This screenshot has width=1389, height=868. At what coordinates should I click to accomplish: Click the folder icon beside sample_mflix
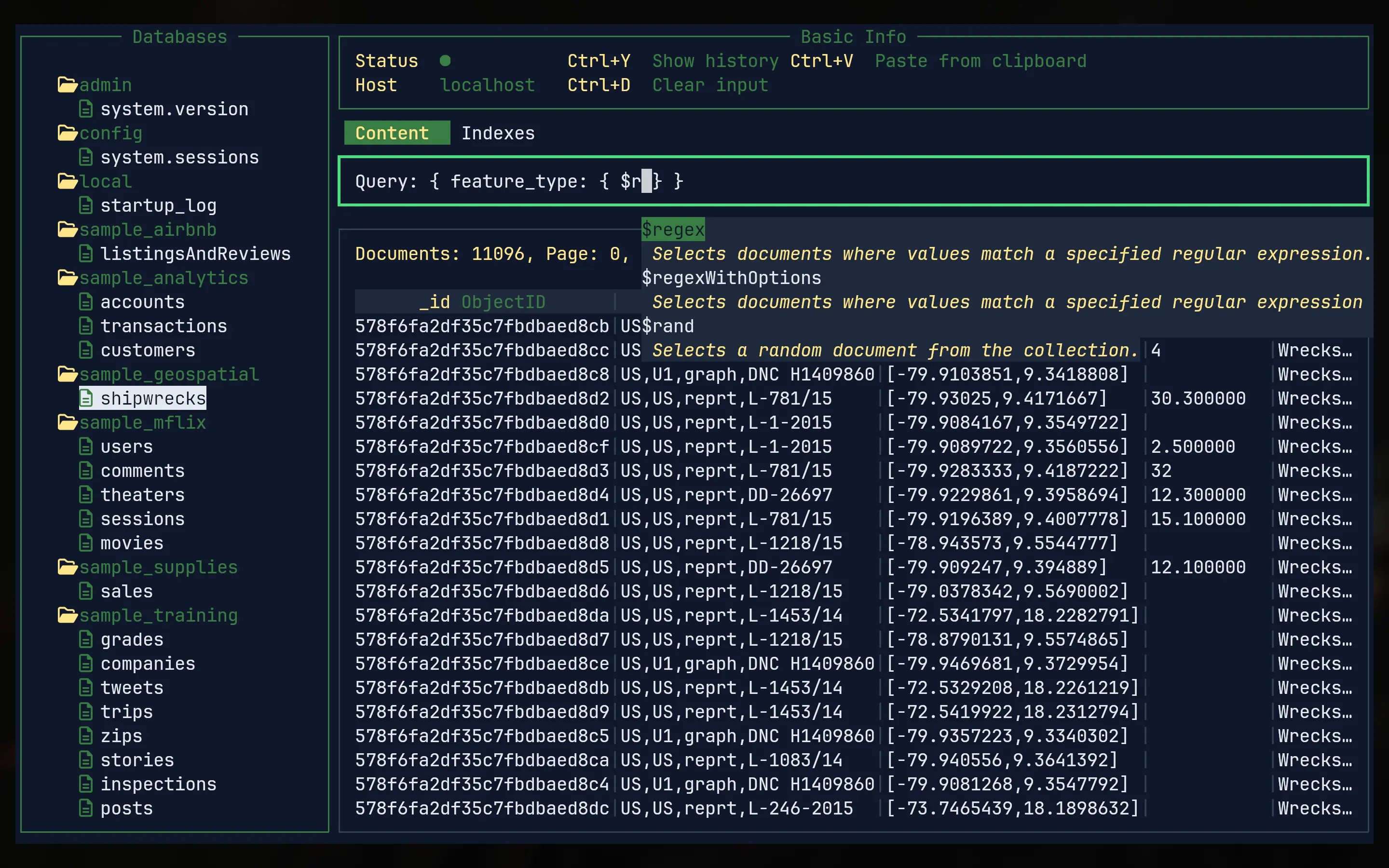coord(67,422)
